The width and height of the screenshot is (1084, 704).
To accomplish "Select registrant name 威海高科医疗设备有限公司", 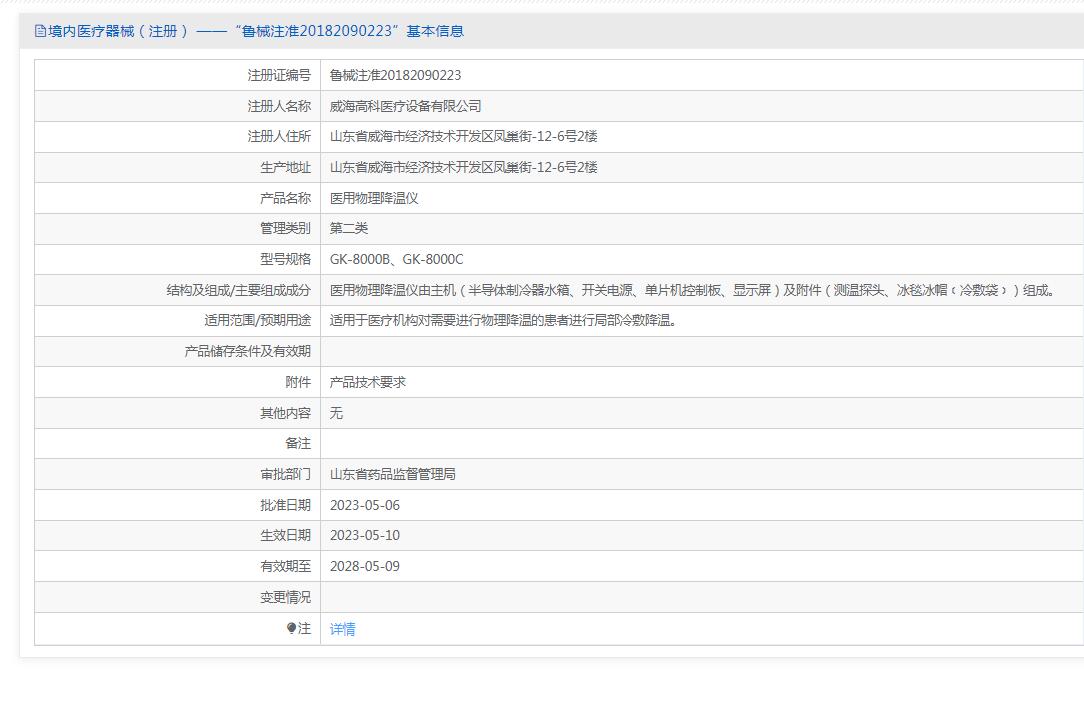I will (405, 106).
